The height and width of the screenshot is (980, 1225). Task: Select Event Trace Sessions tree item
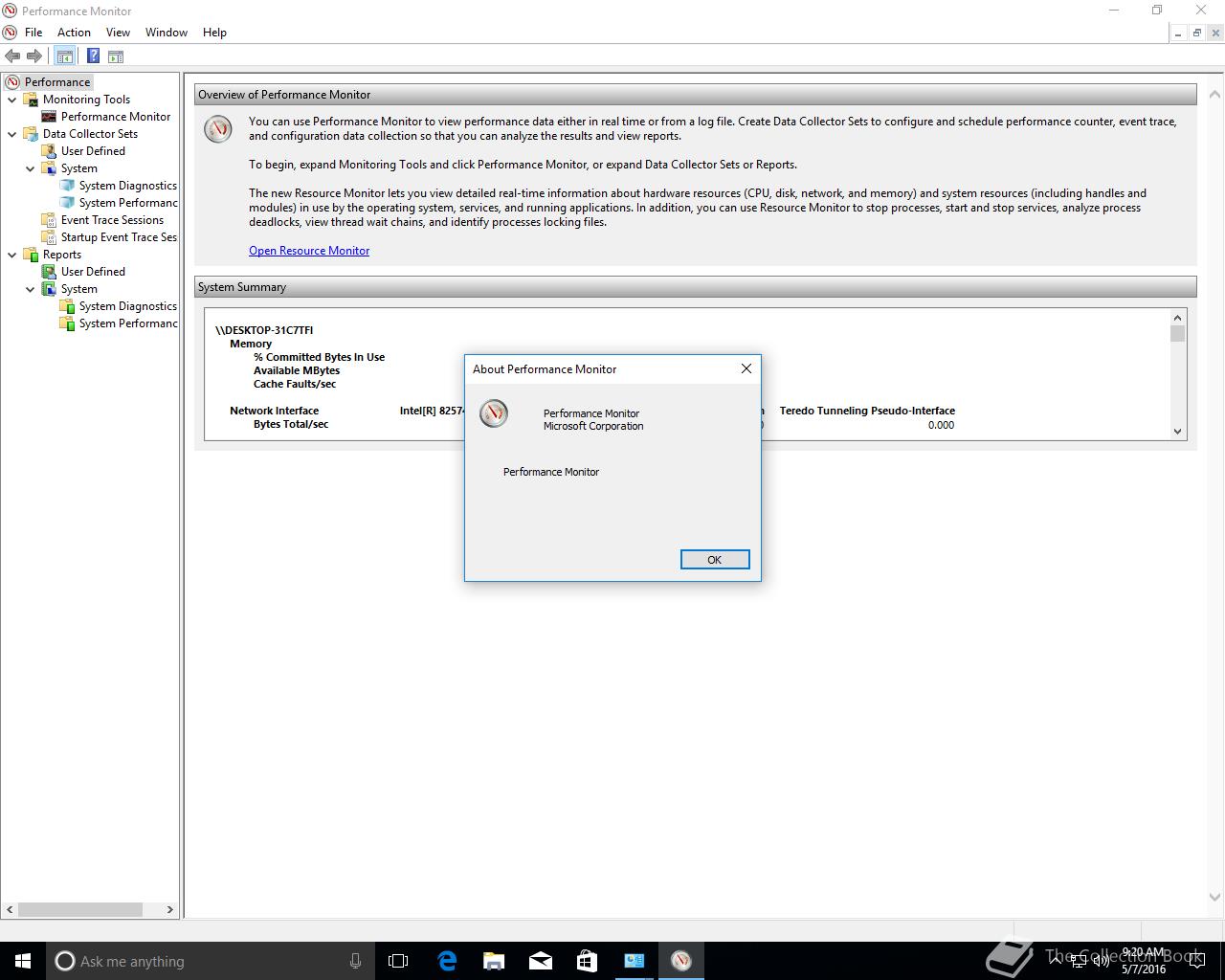pos(112,220)
